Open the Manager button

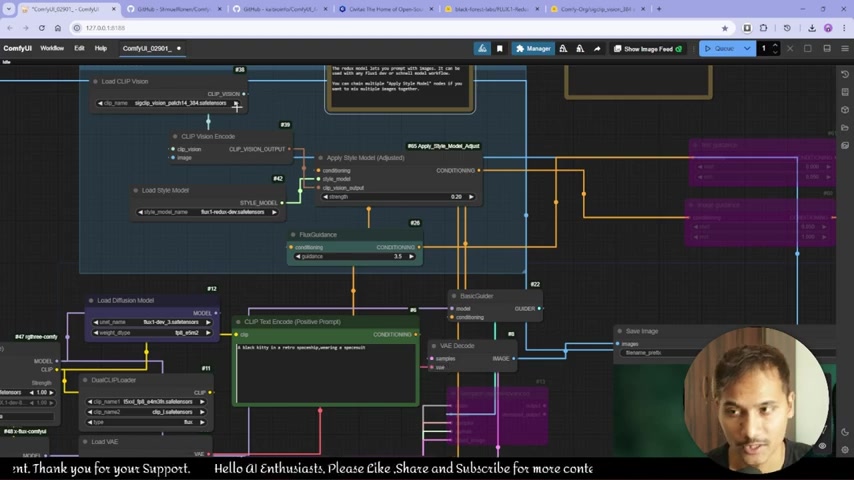[533, 48]
